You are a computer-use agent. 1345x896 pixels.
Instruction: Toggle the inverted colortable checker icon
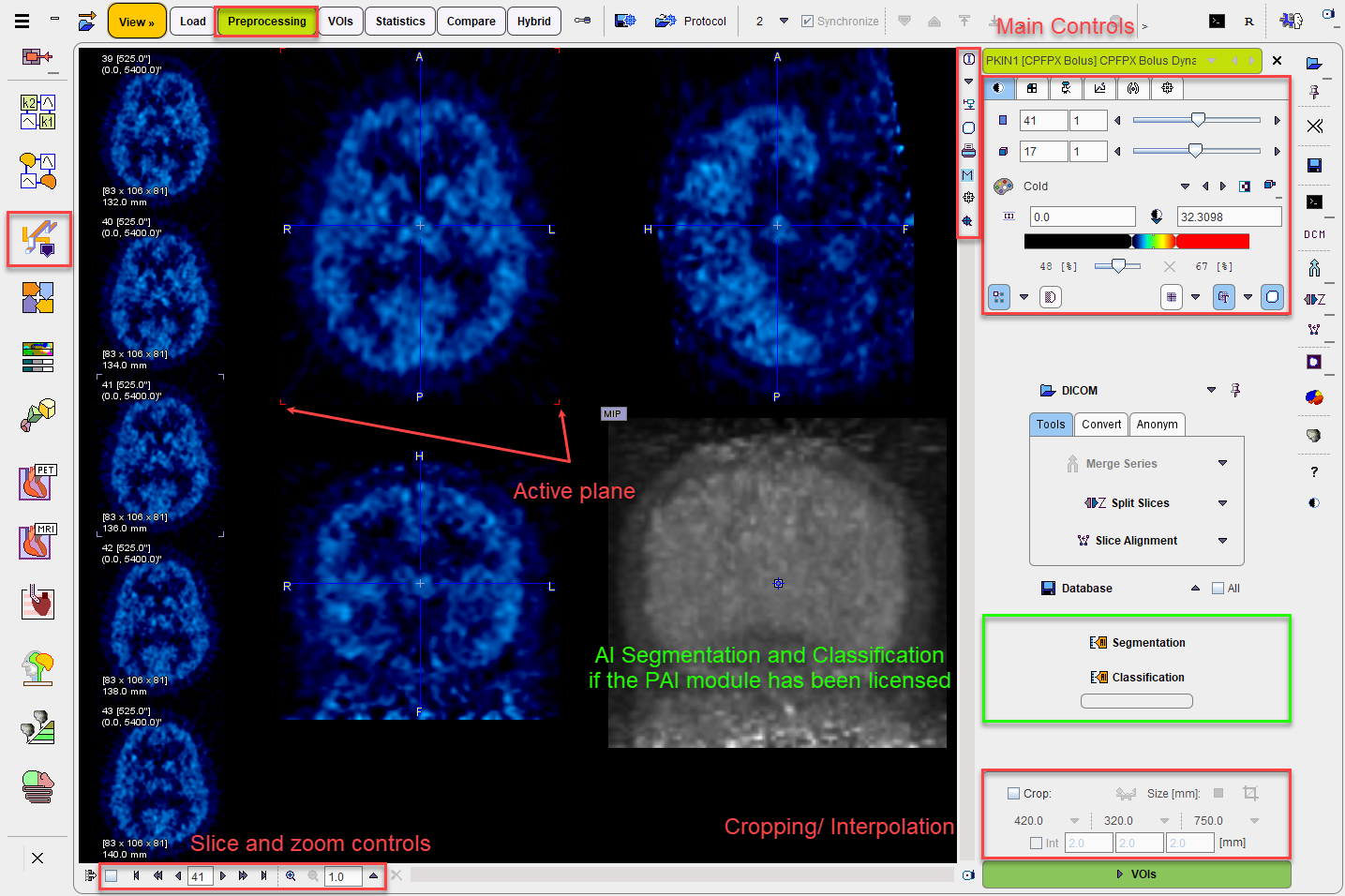(x=1245, y=186)
